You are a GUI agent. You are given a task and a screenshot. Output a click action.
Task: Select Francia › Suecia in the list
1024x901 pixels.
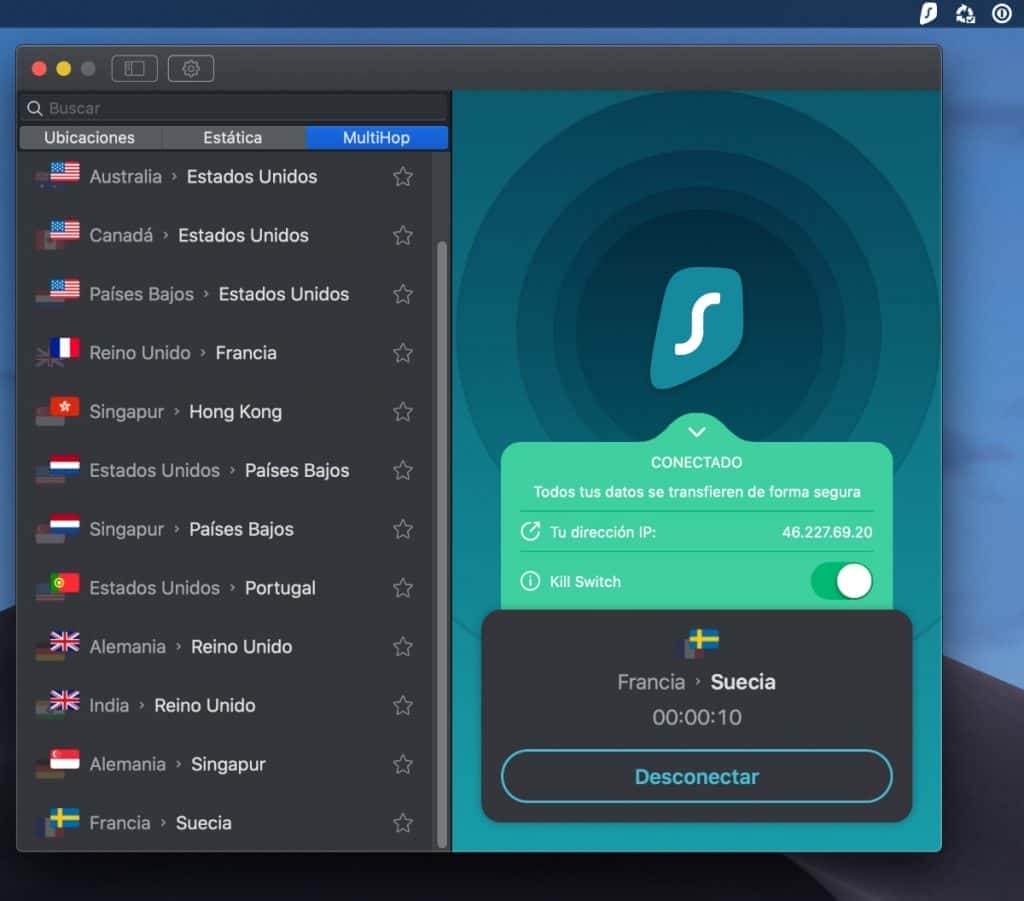(x=225, y=823)
